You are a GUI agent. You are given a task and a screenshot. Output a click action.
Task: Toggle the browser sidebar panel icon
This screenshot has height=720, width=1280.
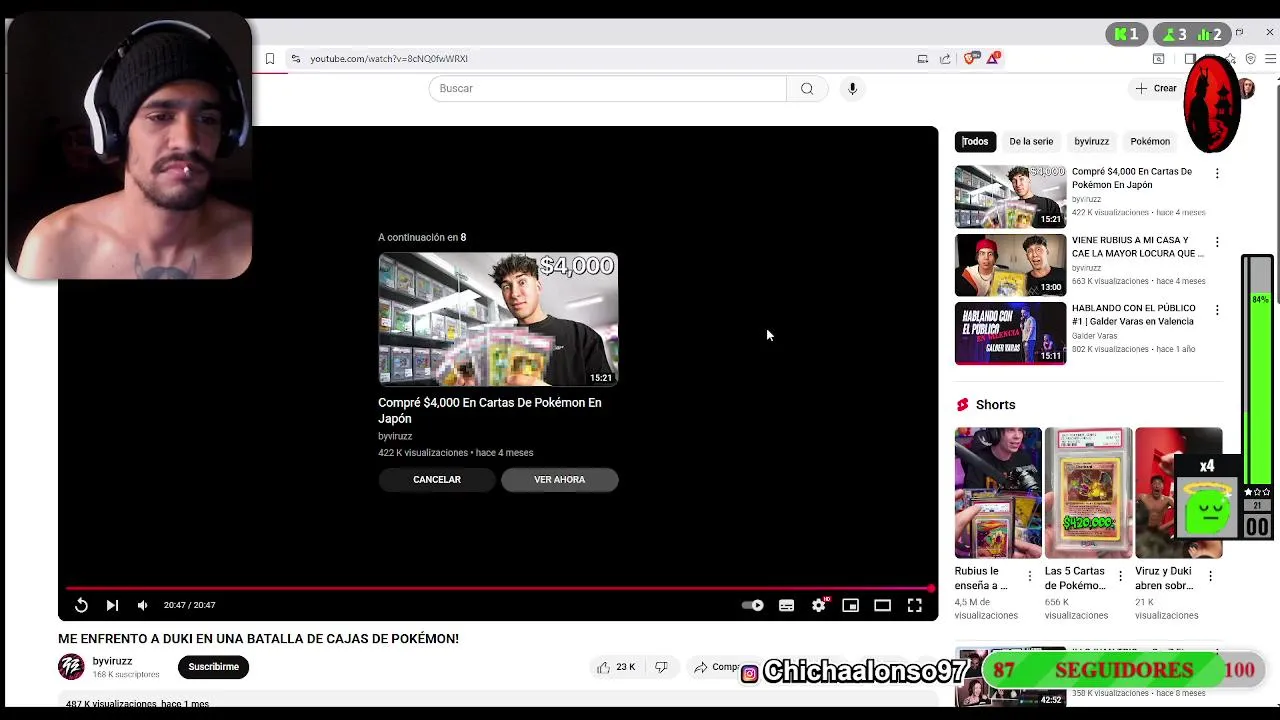tap(1190, 59)
